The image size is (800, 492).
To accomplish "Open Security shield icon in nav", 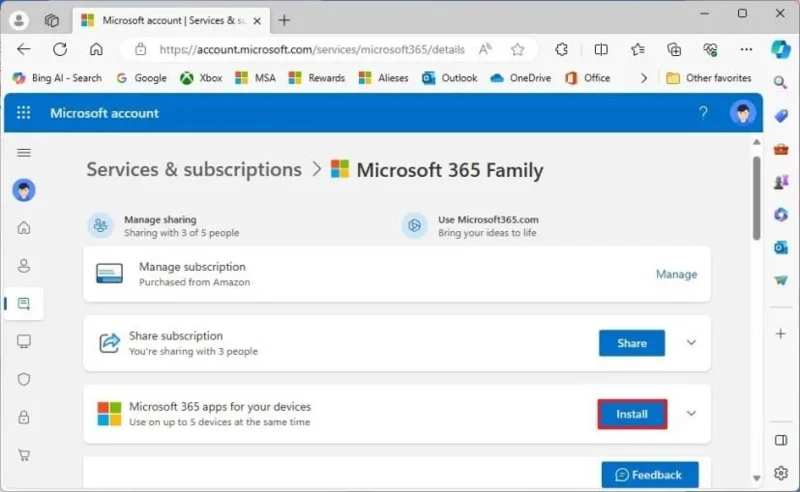I will [x=23, y=379].
